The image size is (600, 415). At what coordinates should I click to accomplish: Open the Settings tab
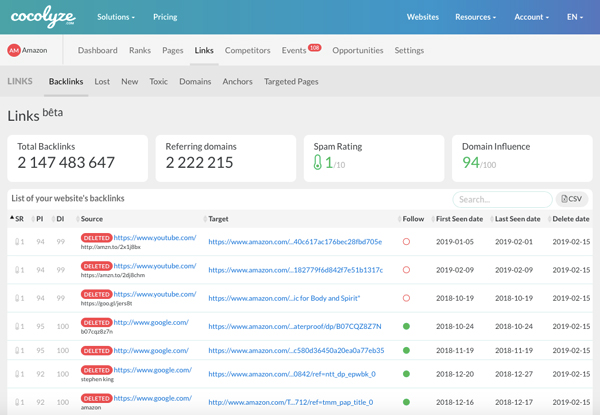pyautogui.click(x=409, y=50)
